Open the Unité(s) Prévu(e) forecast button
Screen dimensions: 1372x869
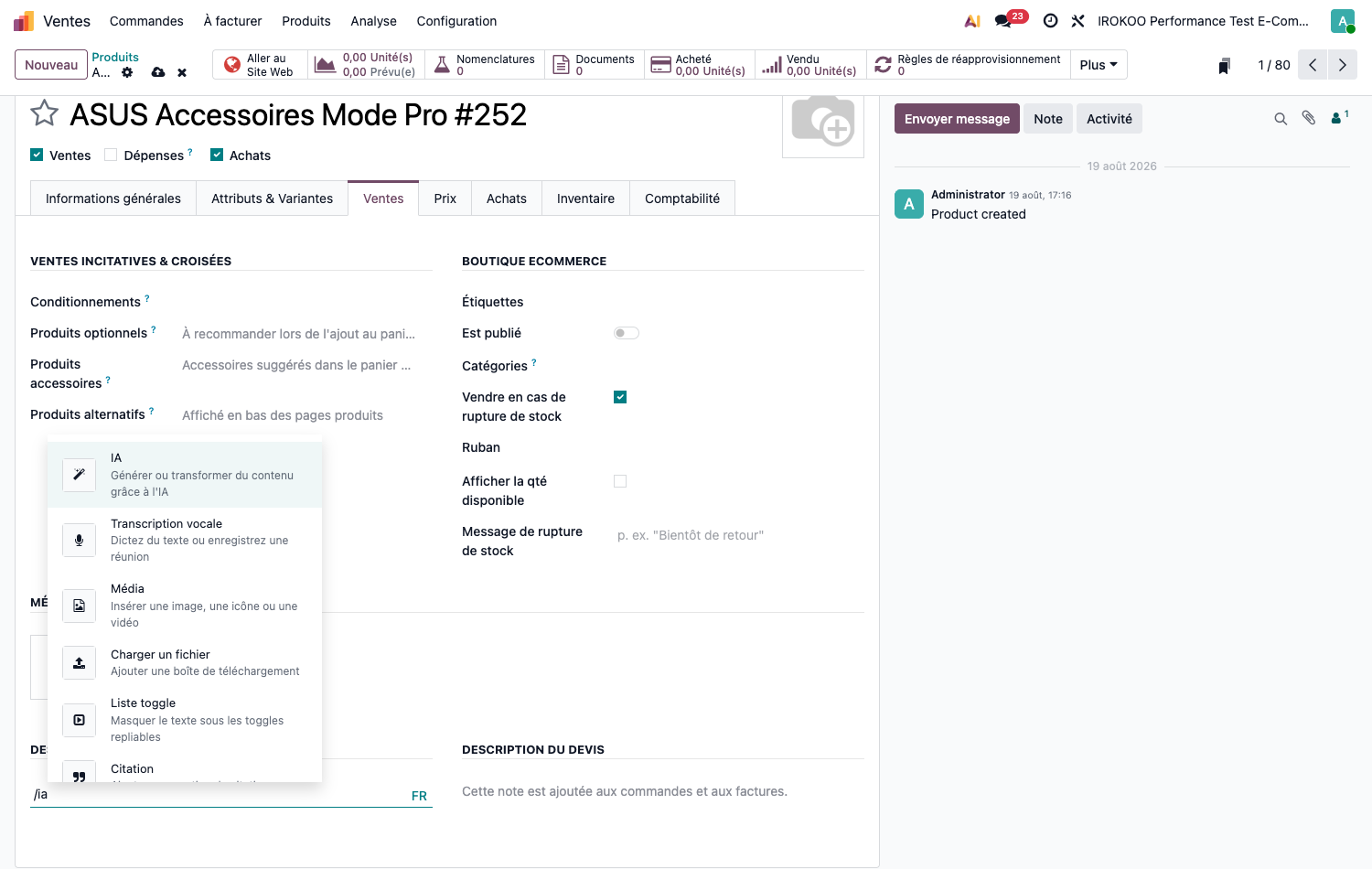(366, 65)
